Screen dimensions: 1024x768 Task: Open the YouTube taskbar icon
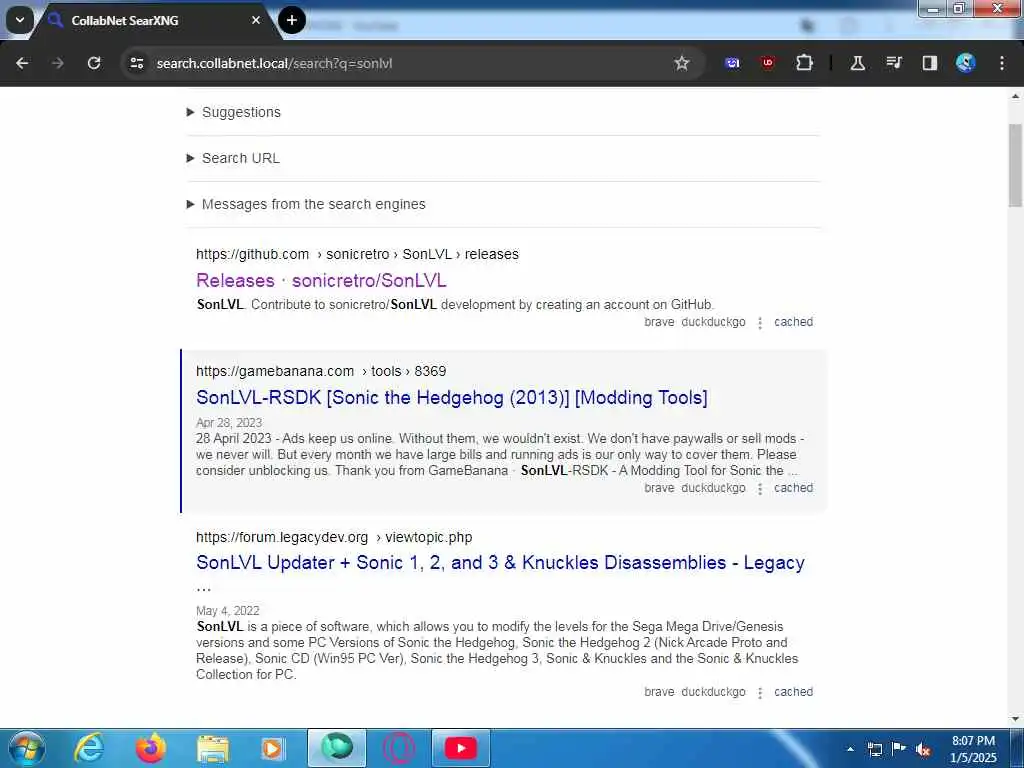click(461, 748)
